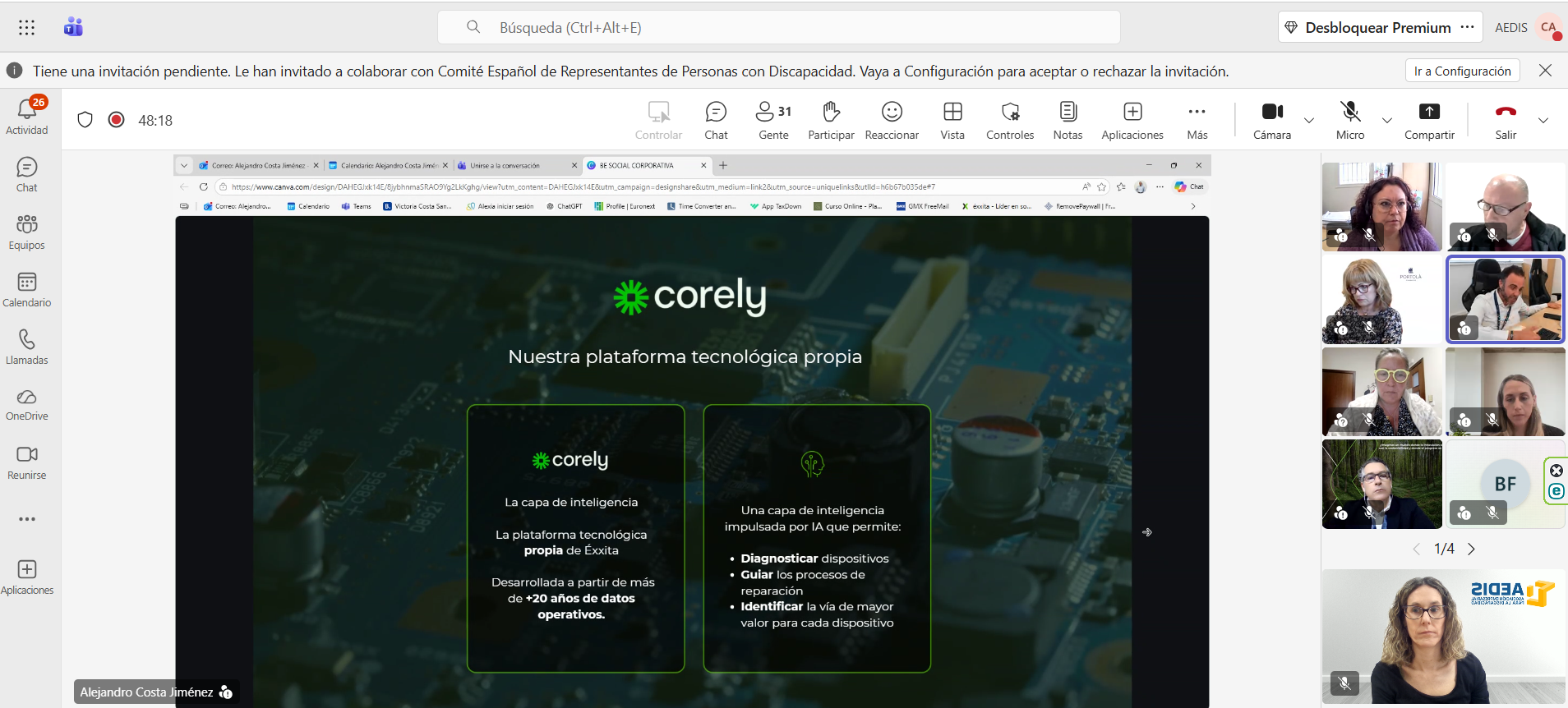Open the Vista layout menu
The image size is (1568, 708).
click(952, 120)
